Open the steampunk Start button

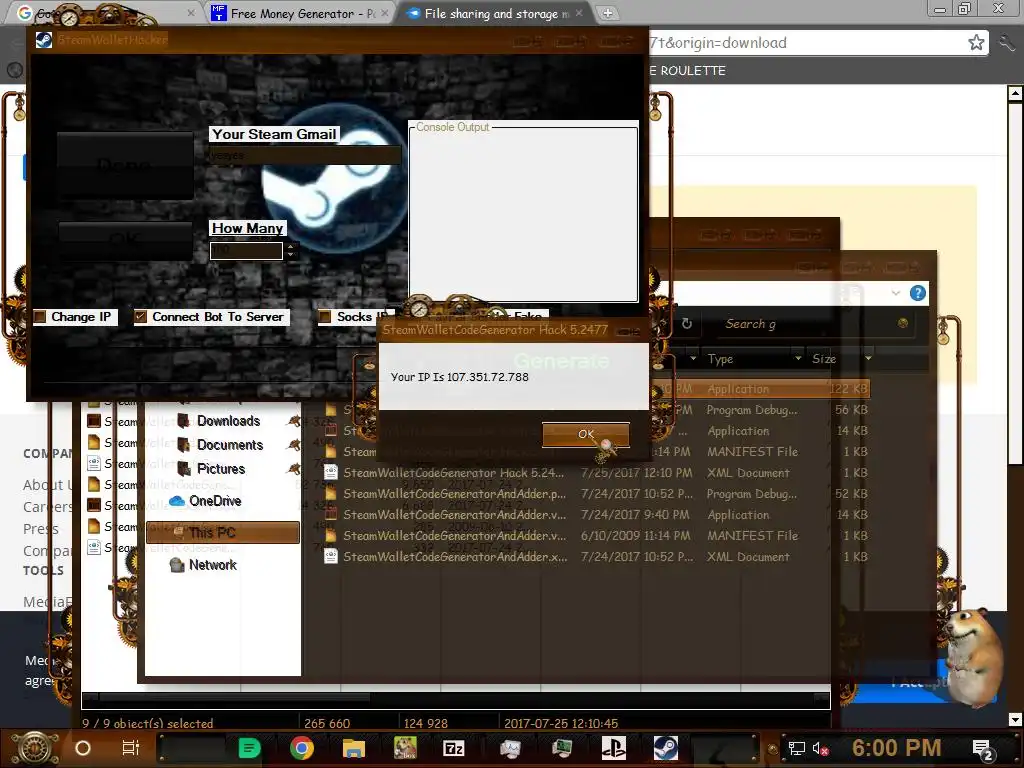pyautogui.click(x=34, y=748)
